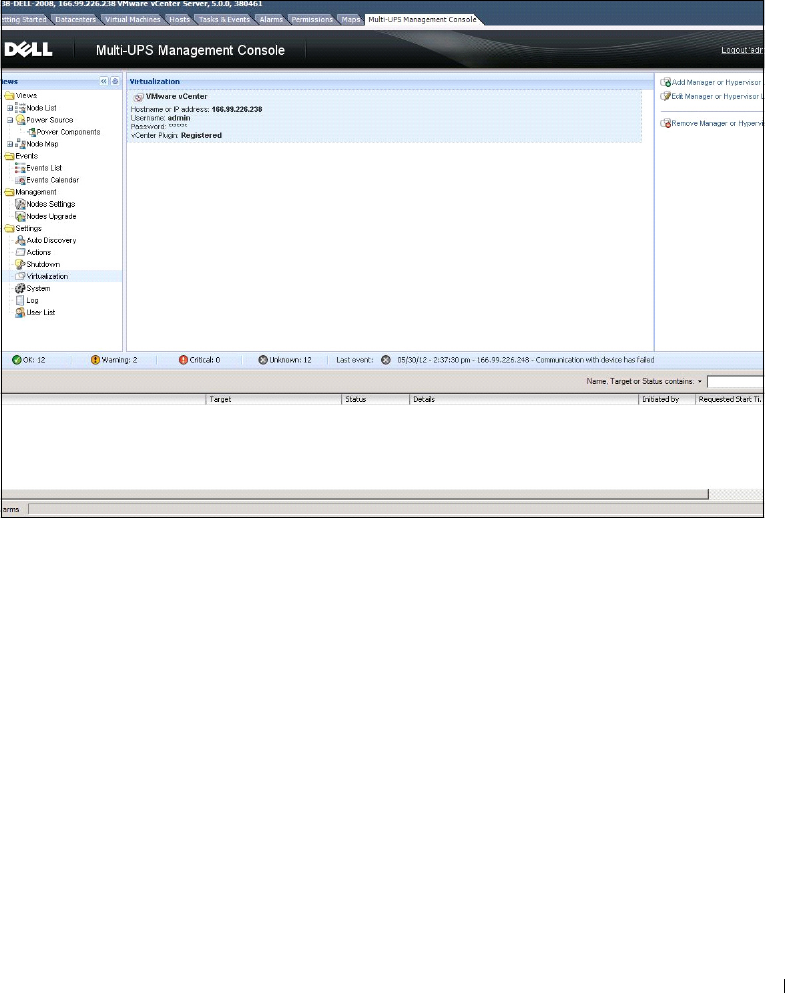Collapse the Views folder
Viewport: 785px width, 993px height.
pos(9,96)
